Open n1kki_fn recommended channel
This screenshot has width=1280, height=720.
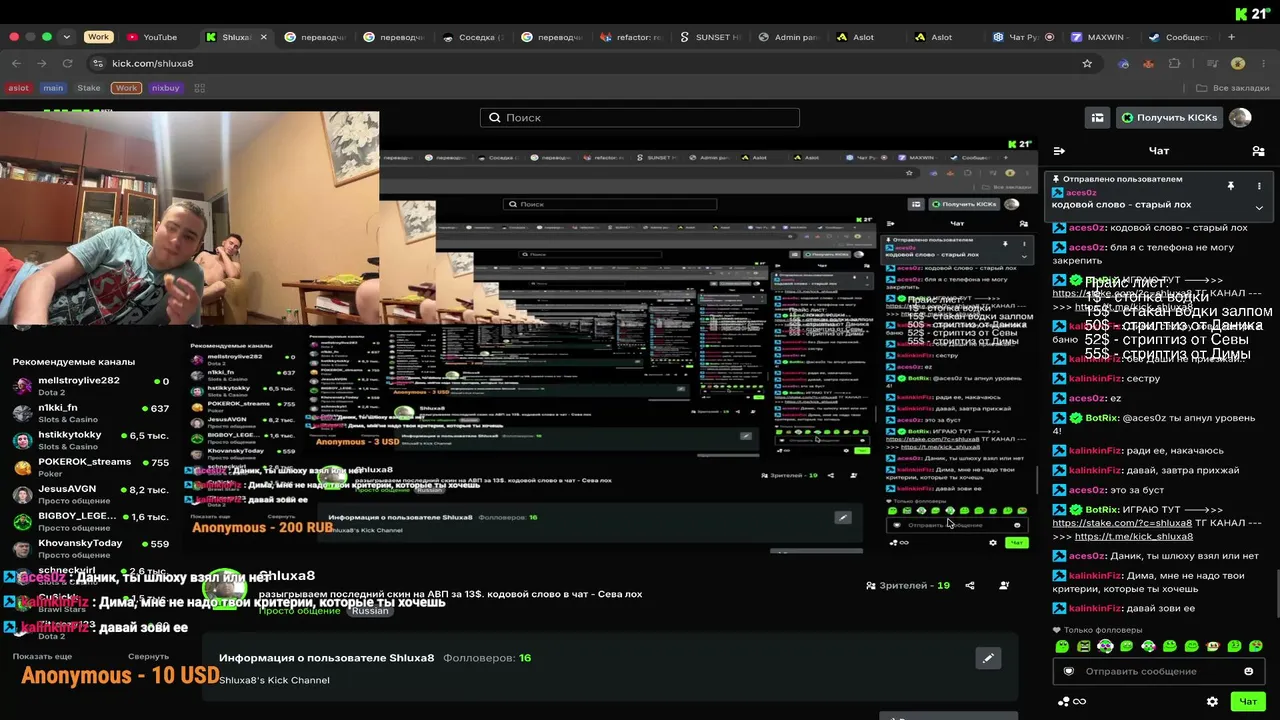coord(91,413)
